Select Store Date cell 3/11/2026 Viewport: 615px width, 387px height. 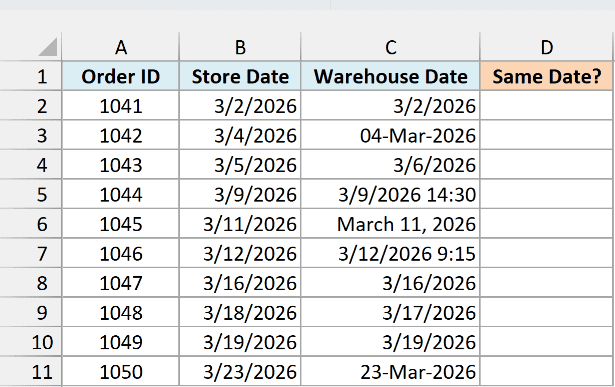click(240, 224)
